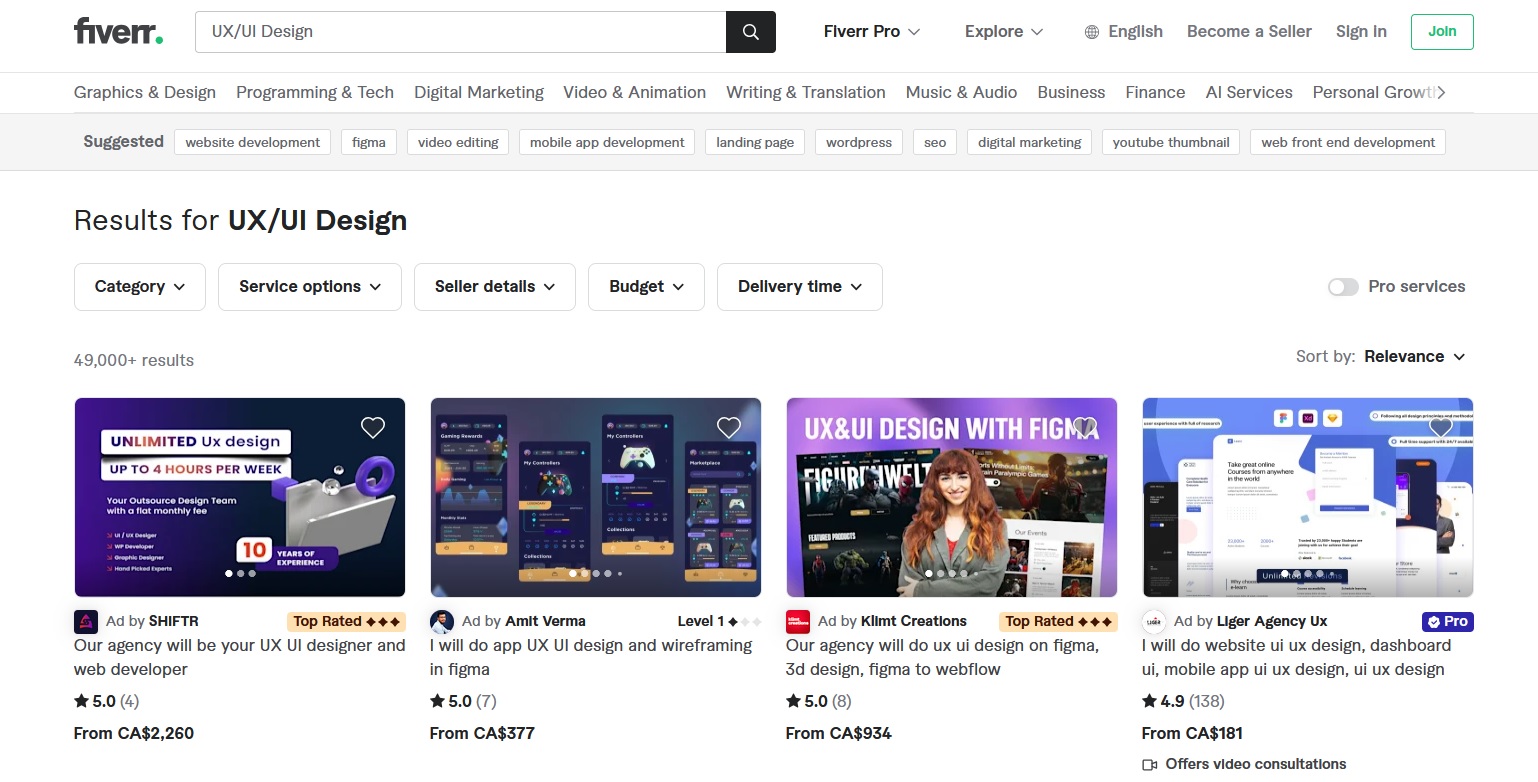Click Sign In link
Viewport: 1538px width, 782px height.
click(x=1361, y=32)
